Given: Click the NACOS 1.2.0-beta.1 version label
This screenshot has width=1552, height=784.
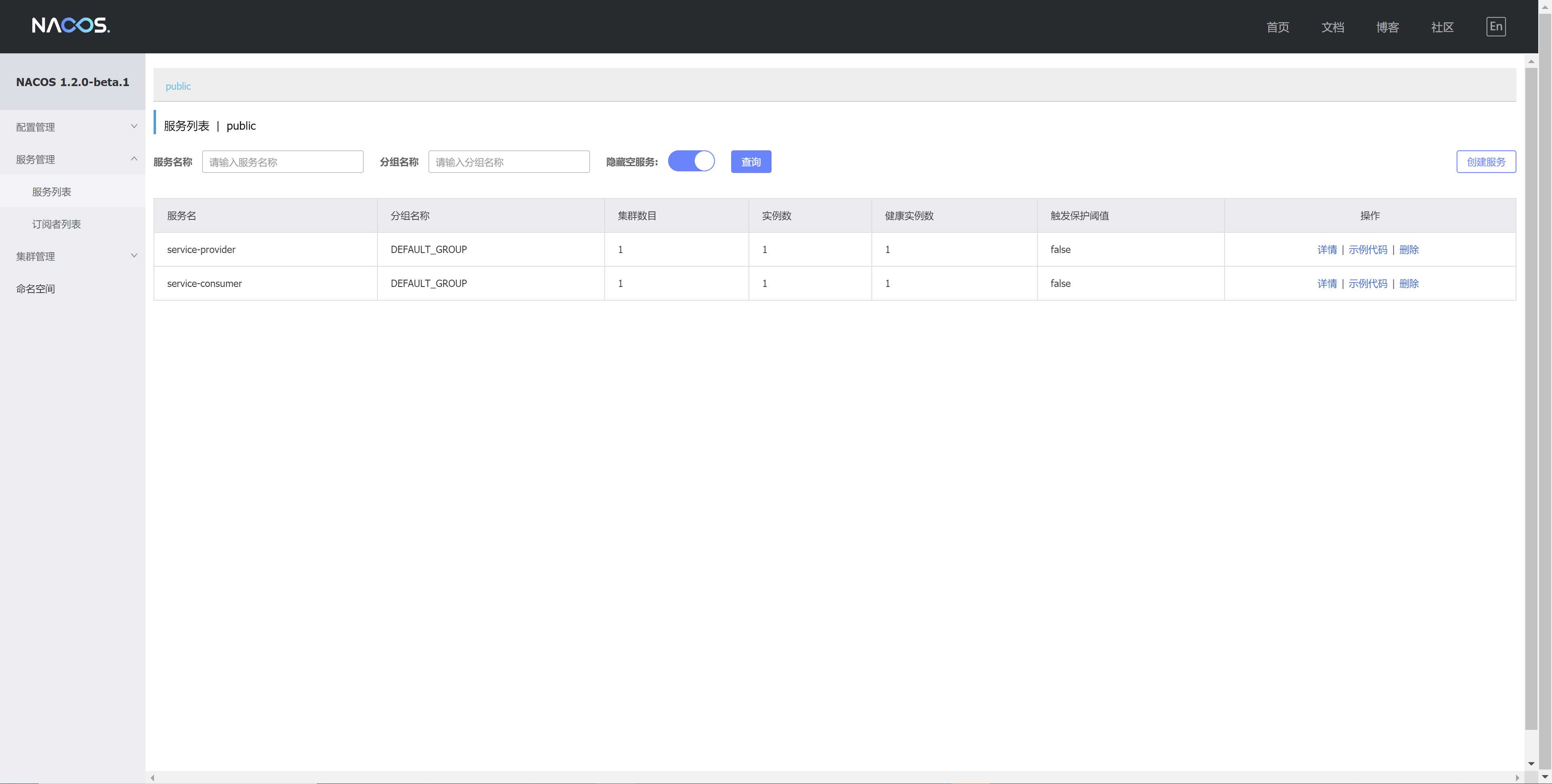Looking at the screenshot, I should 72,82.
